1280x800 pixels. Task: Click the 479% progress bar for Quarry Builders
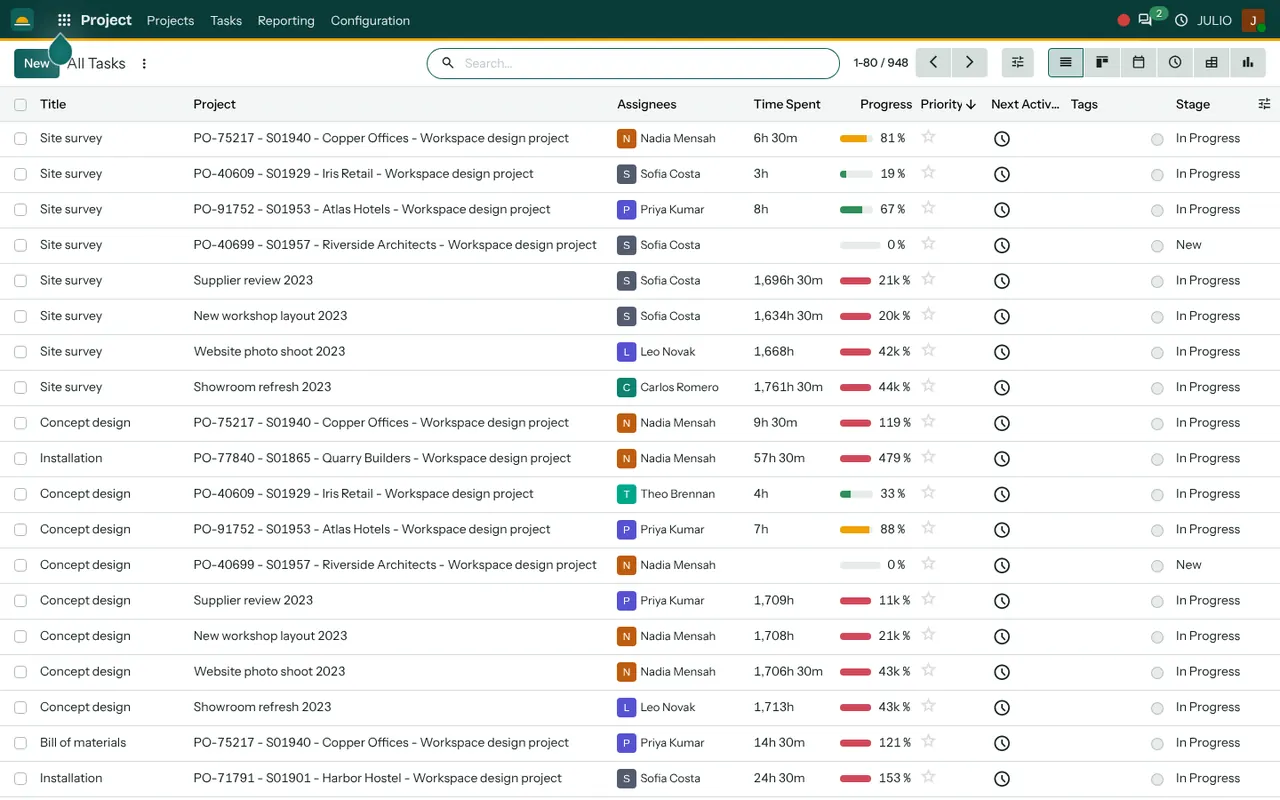click(x=856, y=458)
